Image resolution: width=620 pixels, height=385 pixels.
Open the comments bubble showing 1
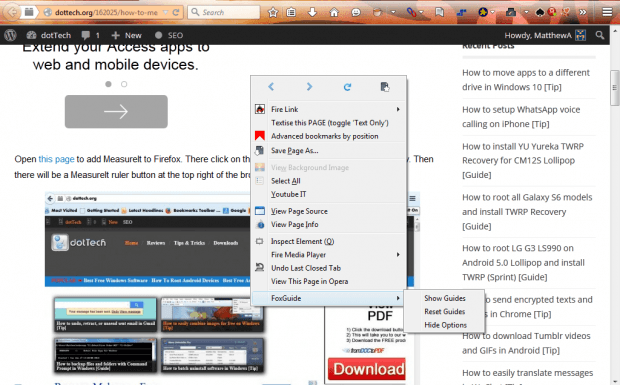click(x=91, y=35)
